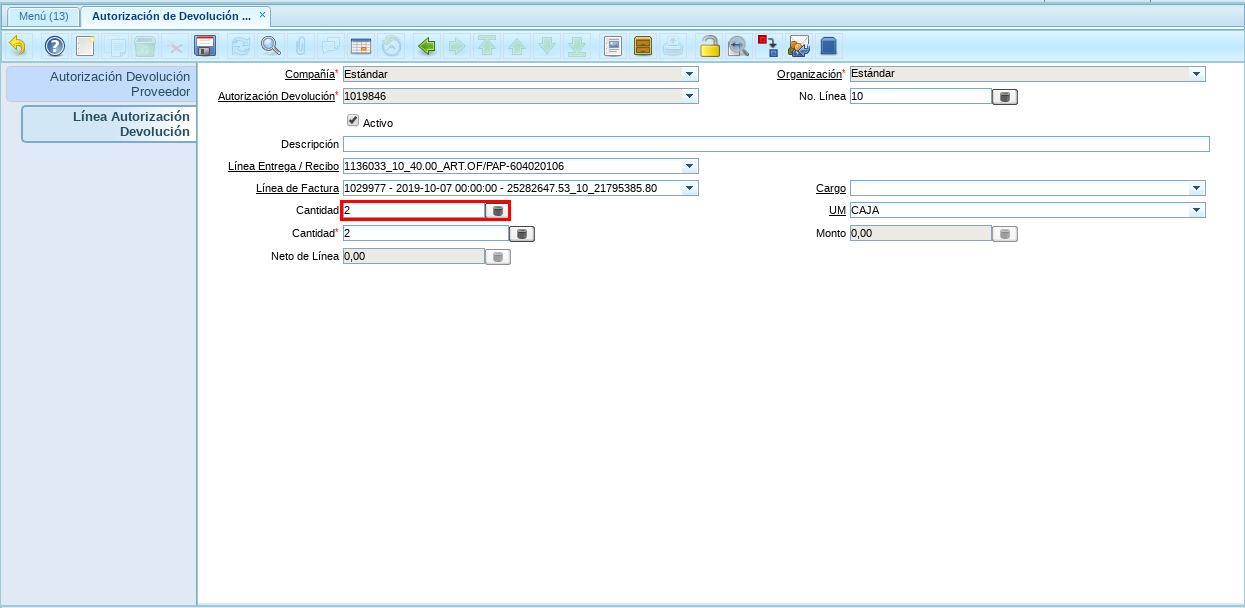Open Autorización Devolución Proveedor side tab
The image size is (1245, 608).
[100, 84]
